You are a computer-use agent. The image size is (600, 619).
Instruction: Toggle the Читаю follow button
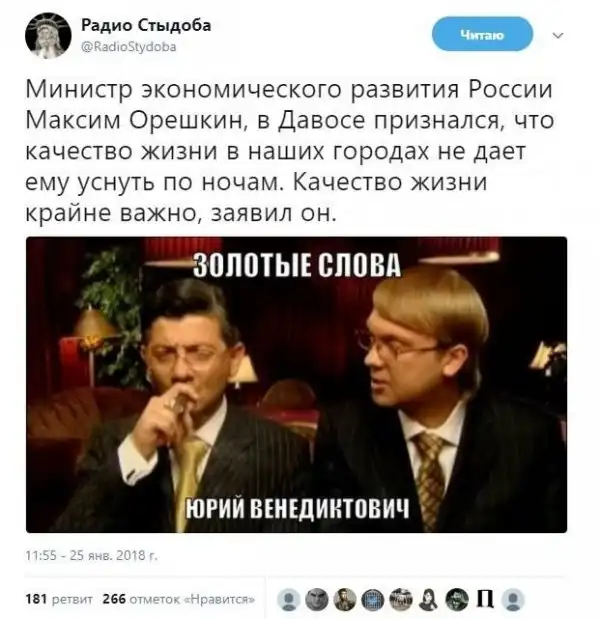click(x=482, y=35)
